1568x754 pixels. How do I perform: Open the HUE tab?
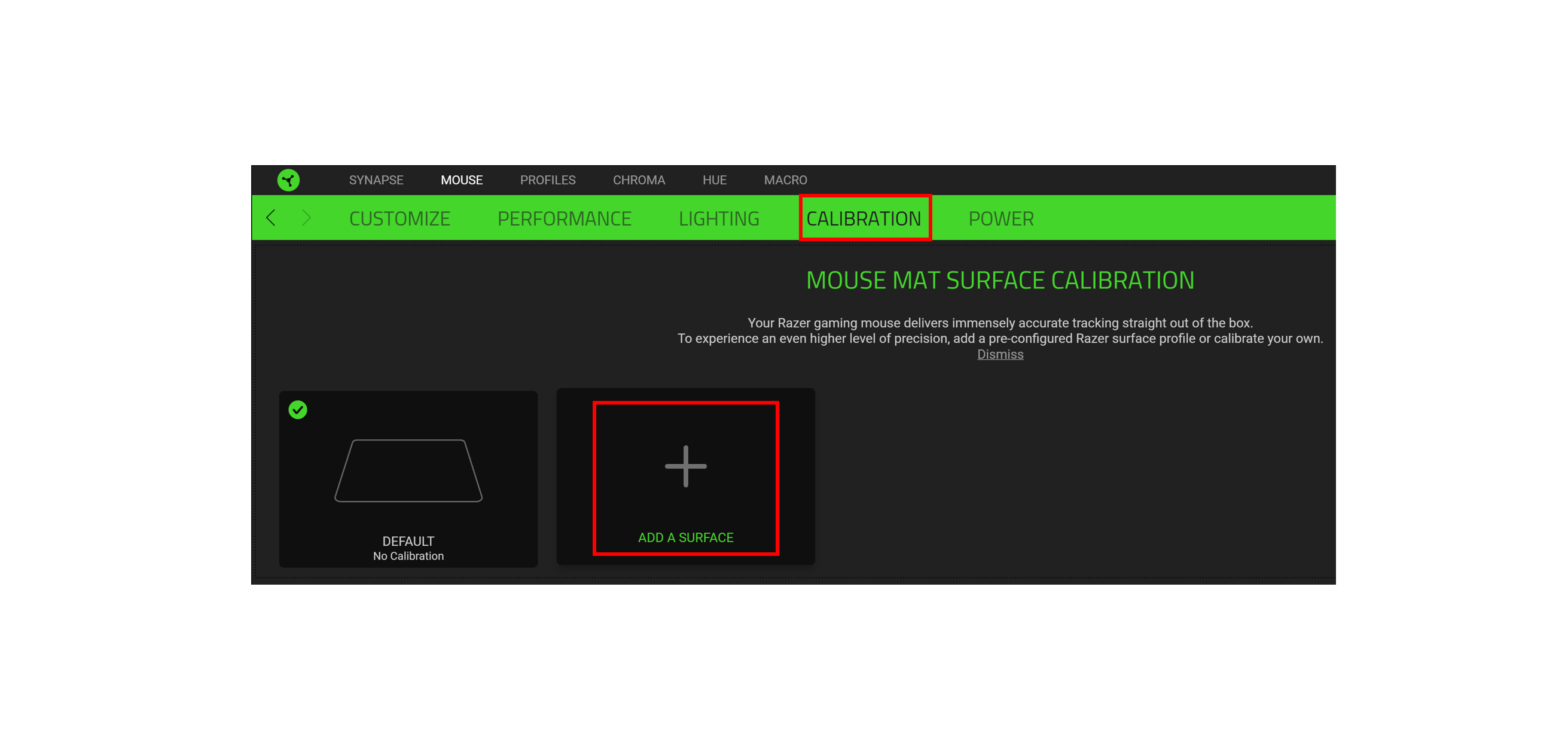pos(714,180)
